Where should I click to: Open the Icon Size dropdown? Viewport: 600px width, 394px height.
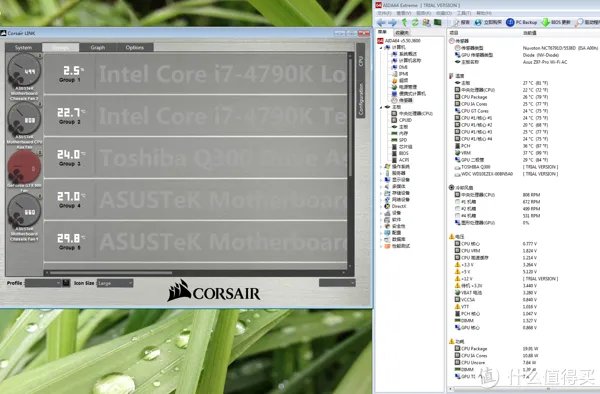115,283
